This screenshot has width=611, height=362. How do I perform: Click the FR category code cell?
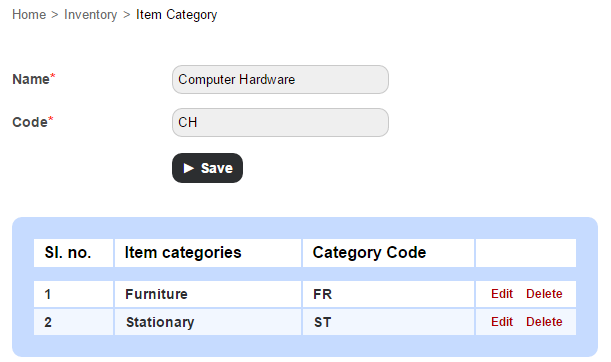click(x=388, y=294)
